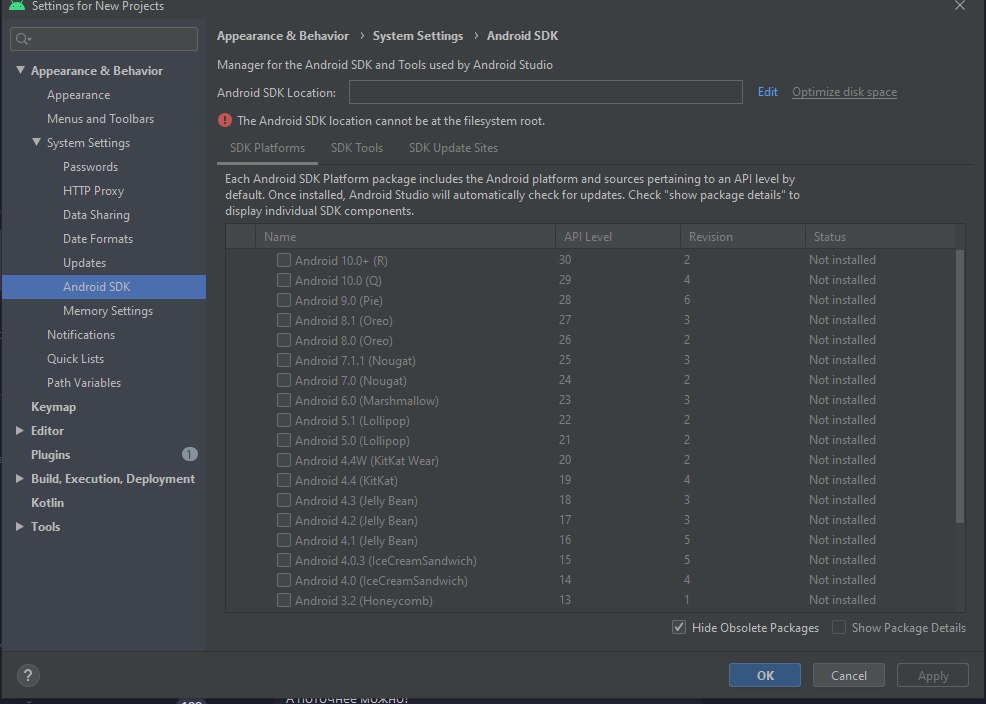
Task: Click the Android SDK Location field
Action: [546, 92]
